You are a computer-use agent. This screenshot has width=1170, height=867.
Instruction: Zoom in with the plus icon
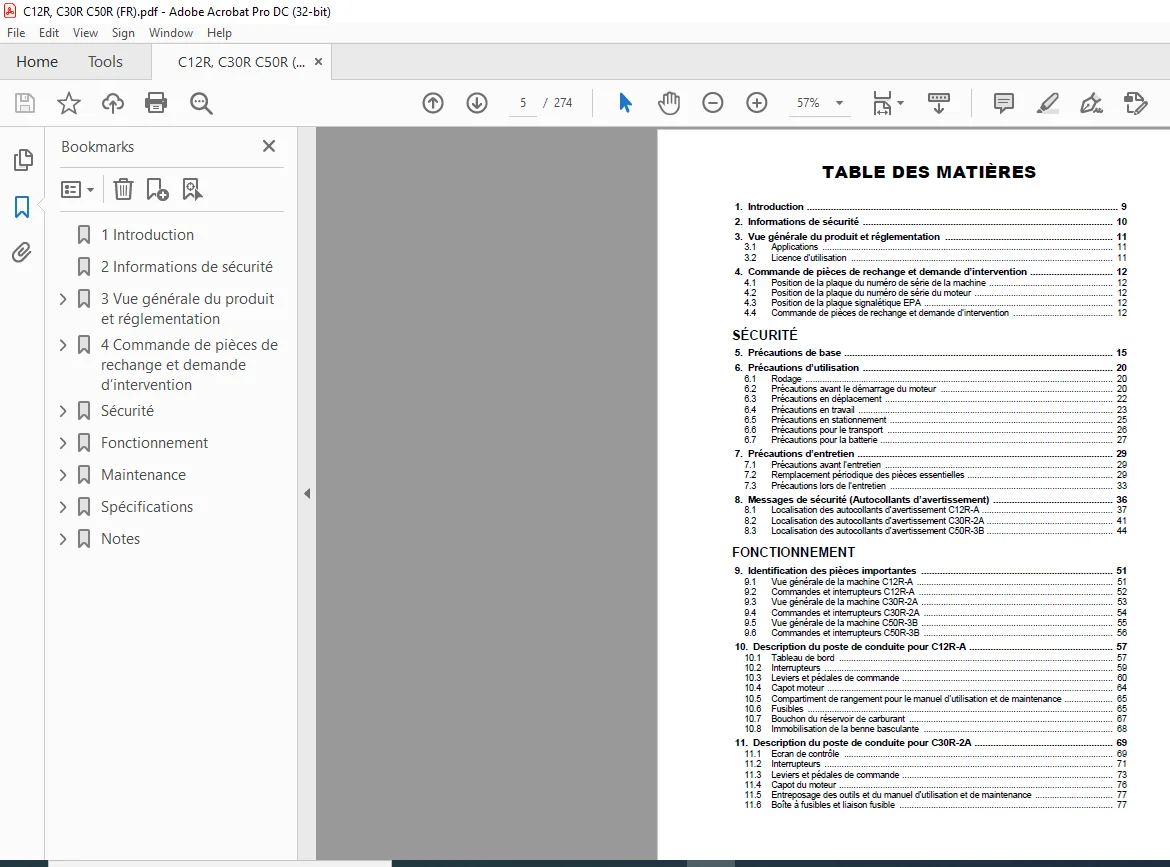tap(757, 103)
